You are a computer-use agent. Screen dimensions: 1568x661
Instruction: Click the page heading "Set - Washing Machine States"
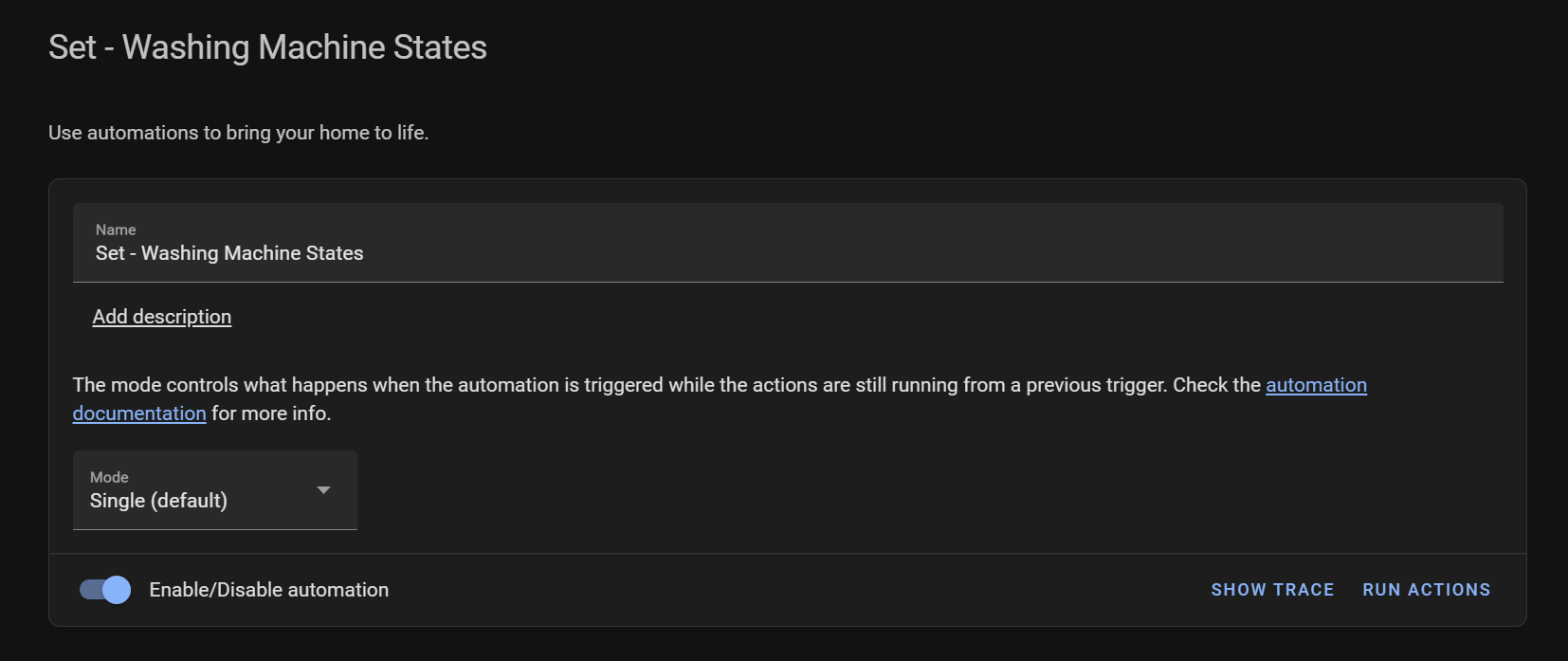(x=267, y=47)
